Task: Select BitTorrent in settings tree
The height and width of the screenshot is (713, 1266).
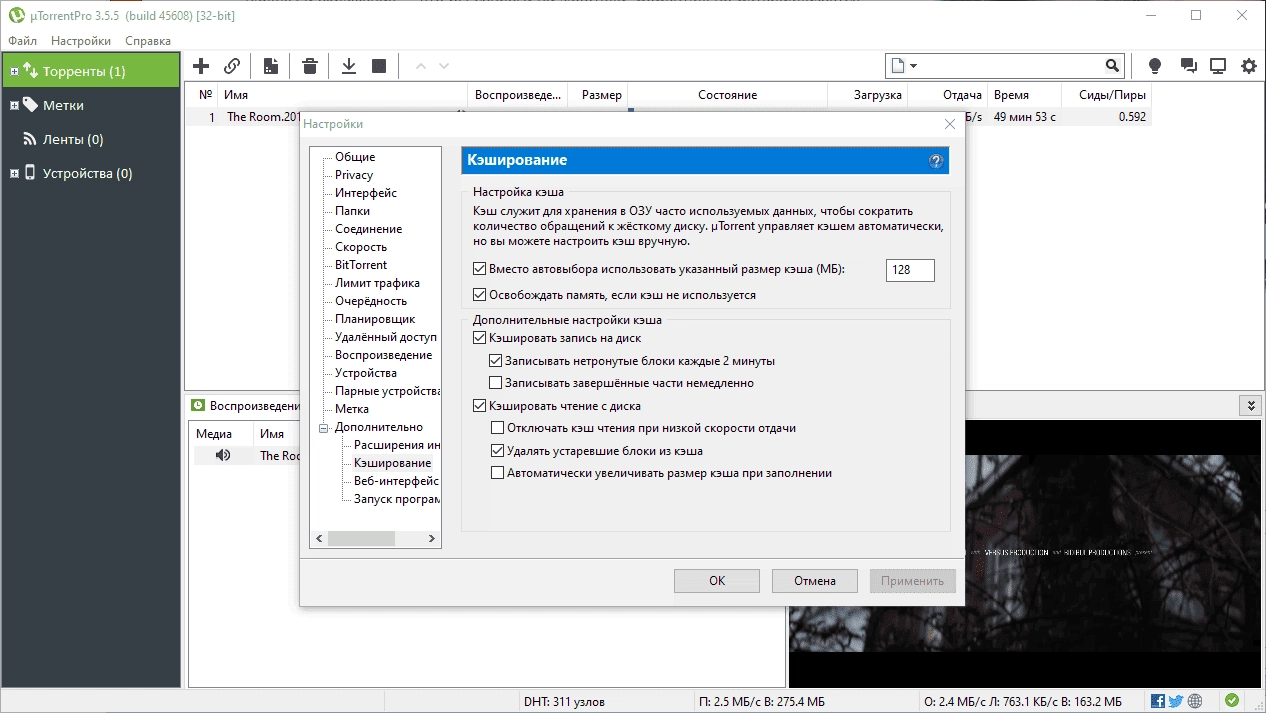Action: click(361, 265)
